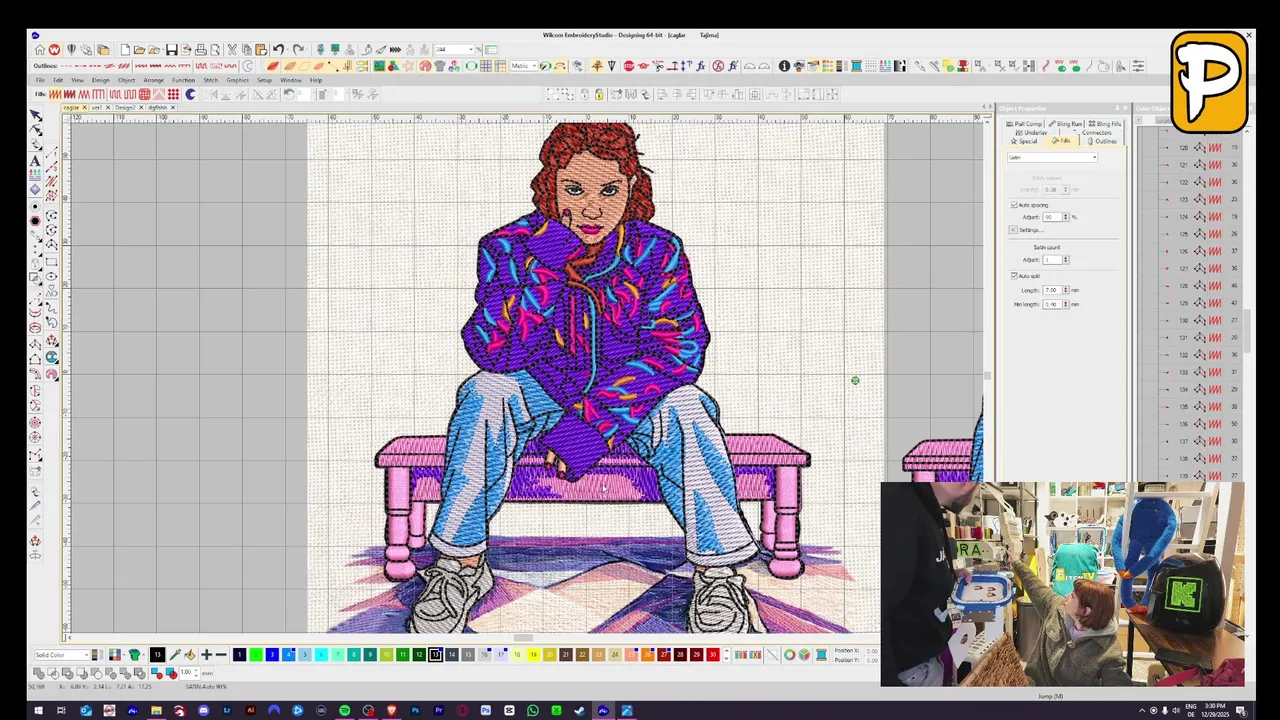The height and width of the screenshot is (720, 1280).
Task: Expand Settings with the arrow button
Action: 1013,230
